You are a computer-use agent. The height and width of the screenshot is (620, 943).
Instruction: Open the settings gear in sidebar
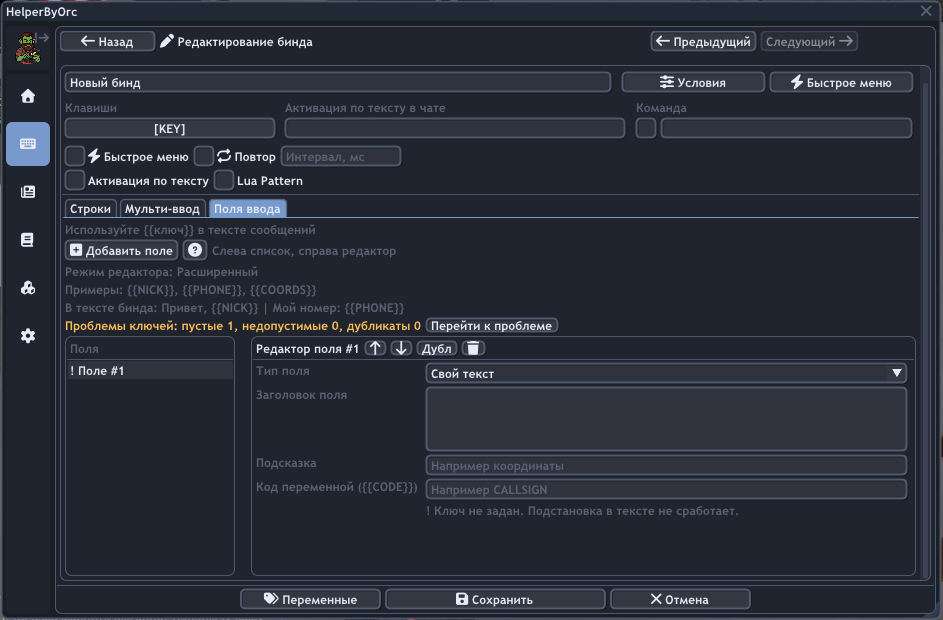(28, 336)
